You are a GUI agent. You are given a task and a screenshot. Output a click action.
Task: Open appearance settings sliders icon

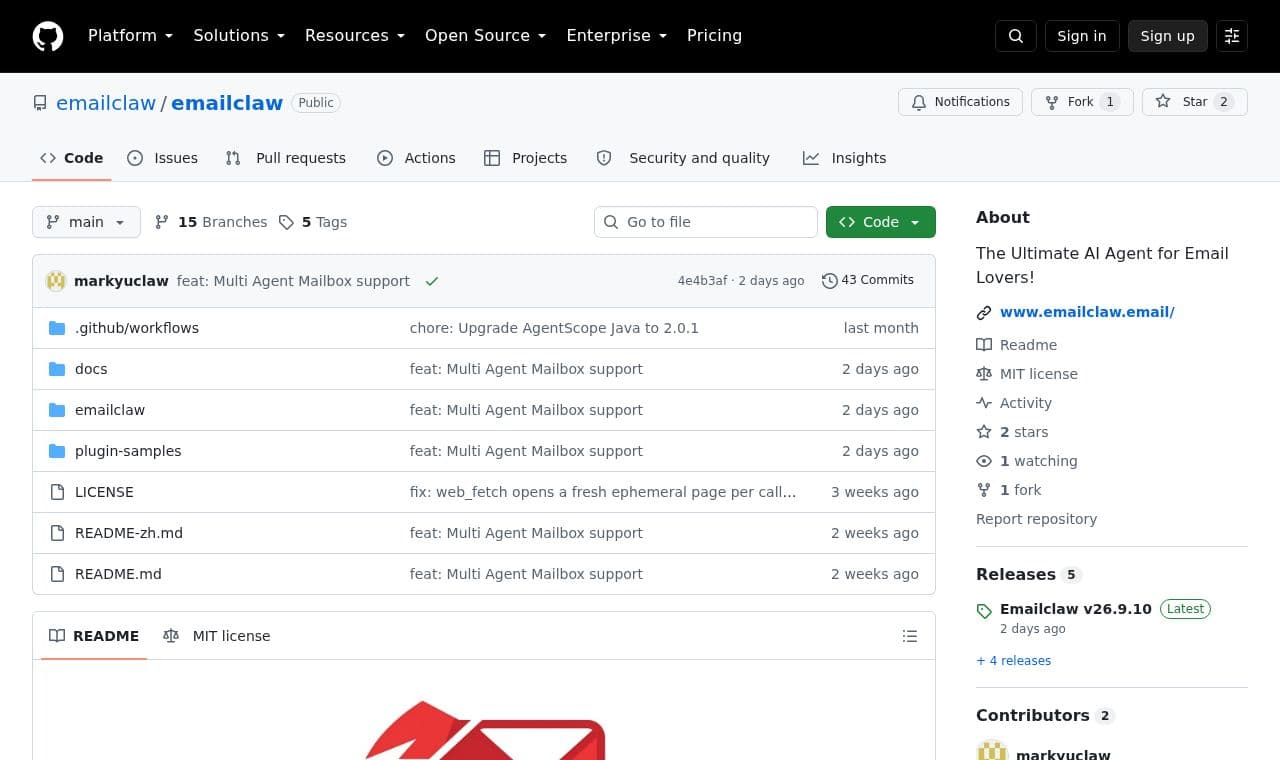pos(1232,36)
